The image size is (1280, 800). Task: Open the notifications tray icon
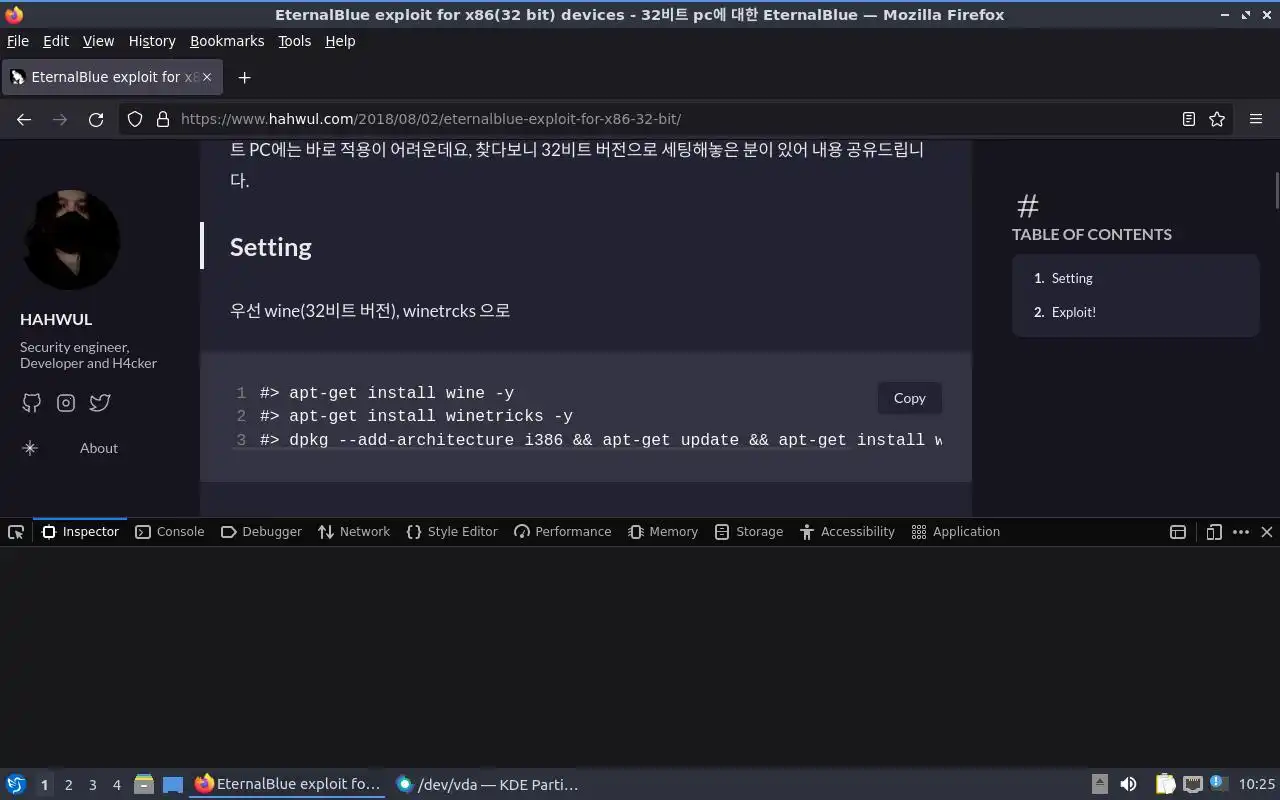pyautogui.click(x=1218, y=784)
